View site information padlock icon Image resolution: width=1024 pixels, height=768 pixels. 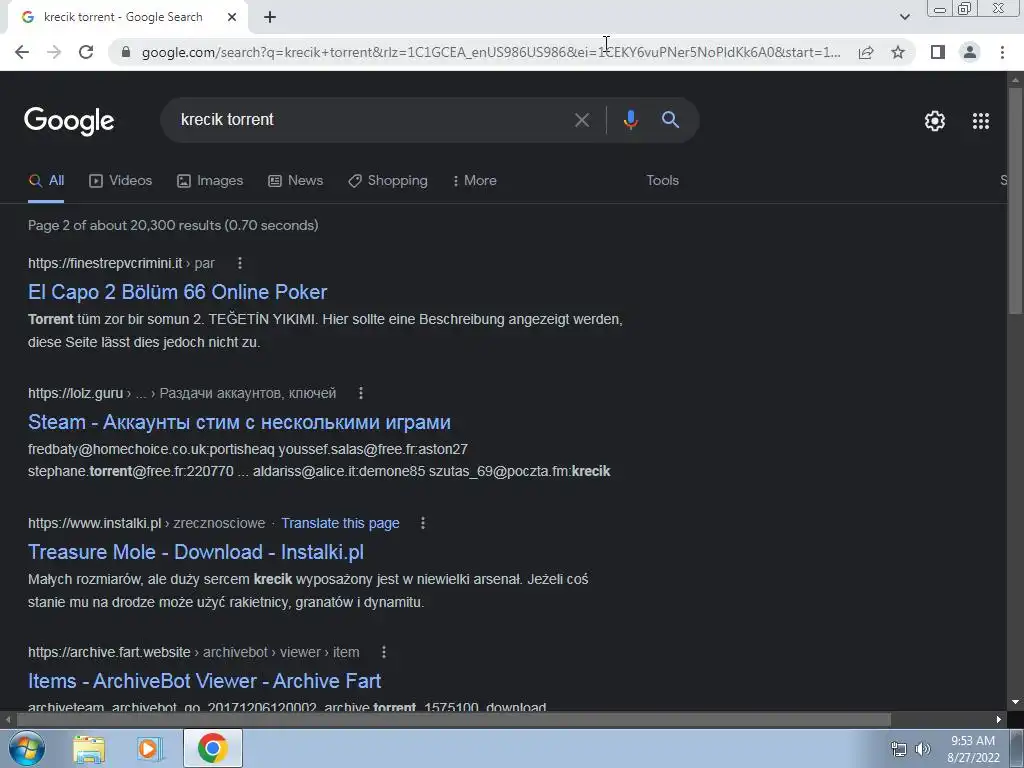[x=126, y=52]
